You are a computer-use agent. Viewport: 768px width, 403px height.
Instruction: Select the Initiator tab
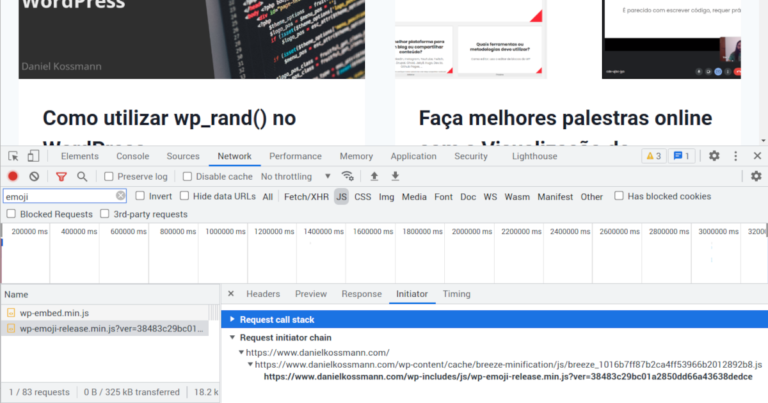pos(412,294)
